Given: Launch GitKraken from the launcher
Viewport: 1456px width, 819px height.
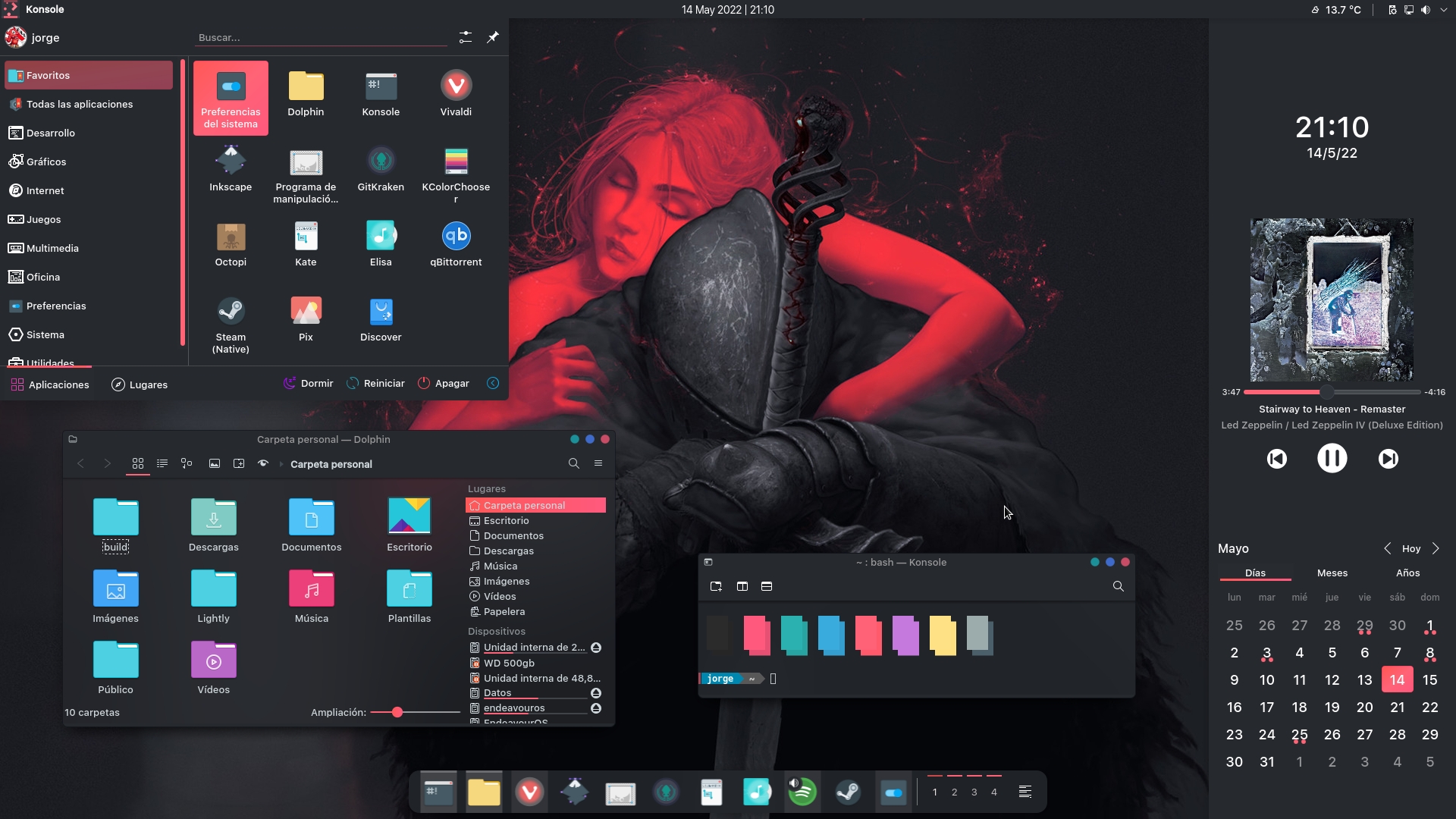Looking at the screenshot, I should coord(381,169).
